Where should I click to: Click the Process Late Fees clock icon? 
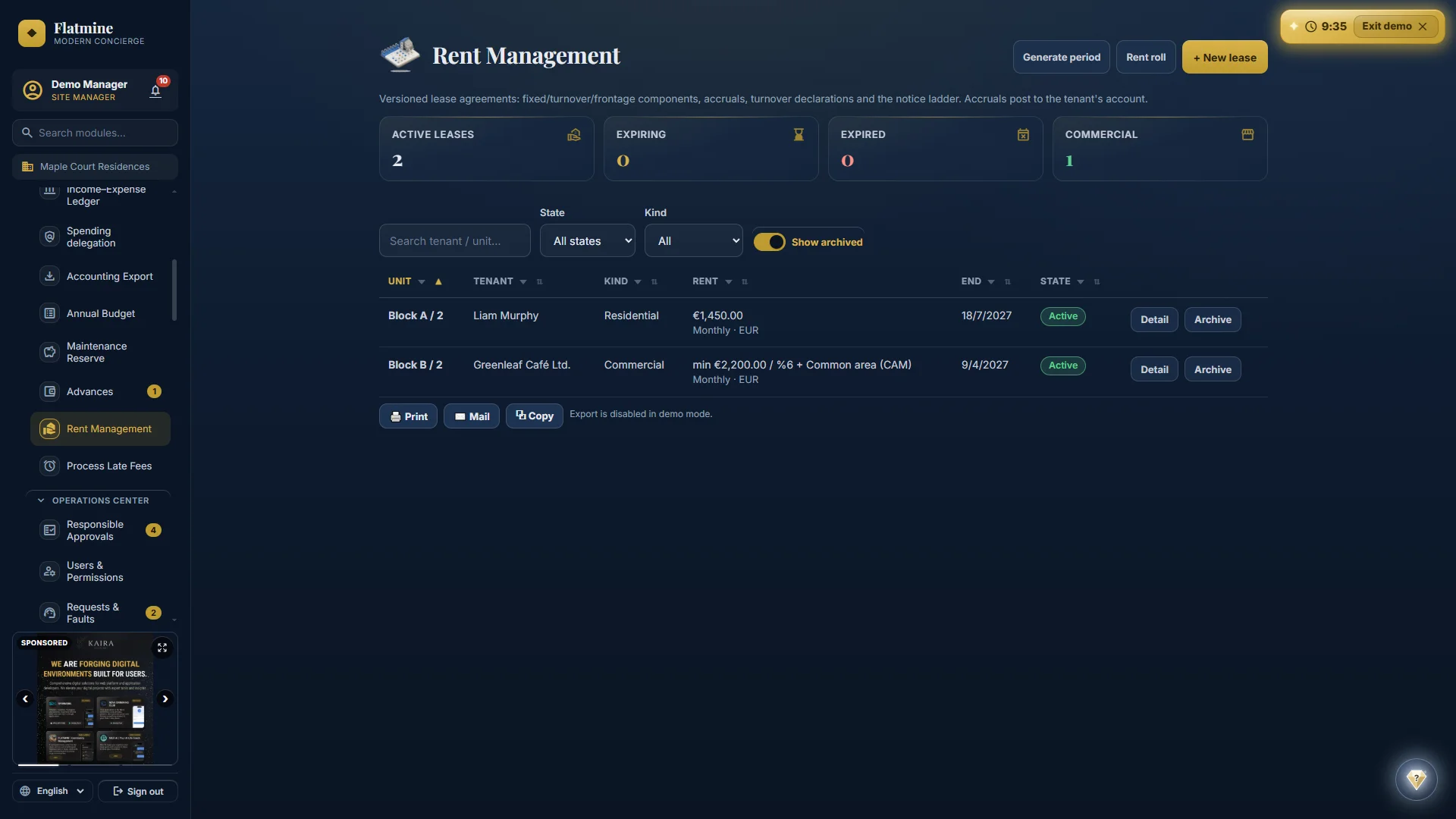coord(49,466)
